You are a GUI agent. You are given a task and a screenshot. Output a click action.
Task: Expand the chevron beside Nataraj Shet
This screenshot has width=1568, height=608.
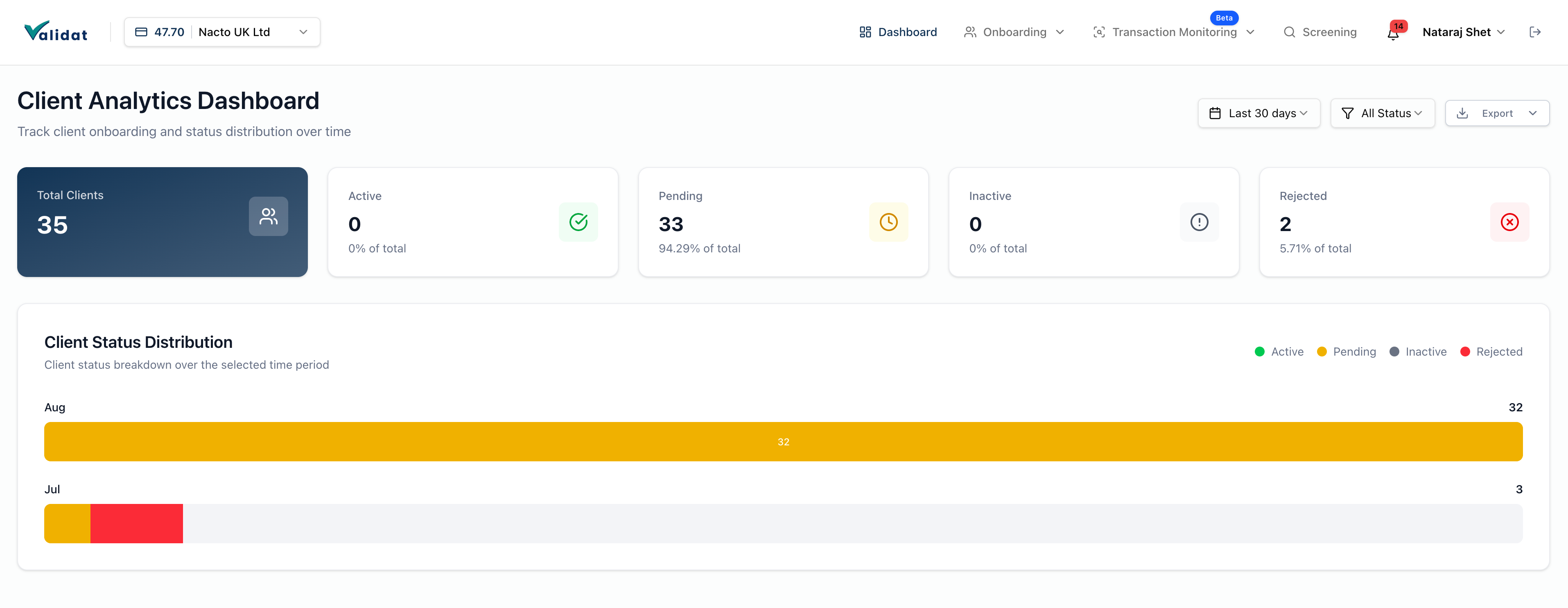pyautogui.click(x=1500, y=32)
